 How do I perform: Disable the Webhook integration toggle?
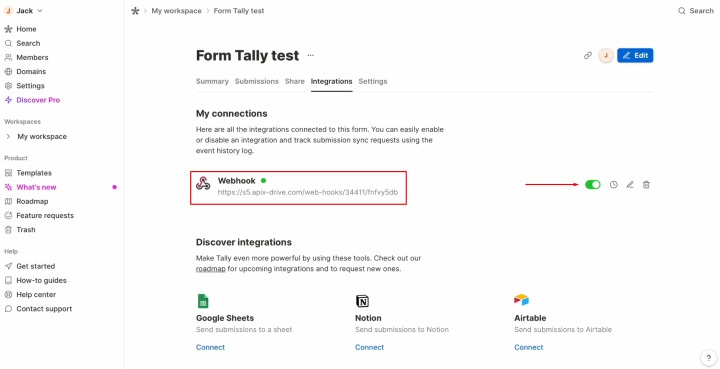click(x=593, y=184)
